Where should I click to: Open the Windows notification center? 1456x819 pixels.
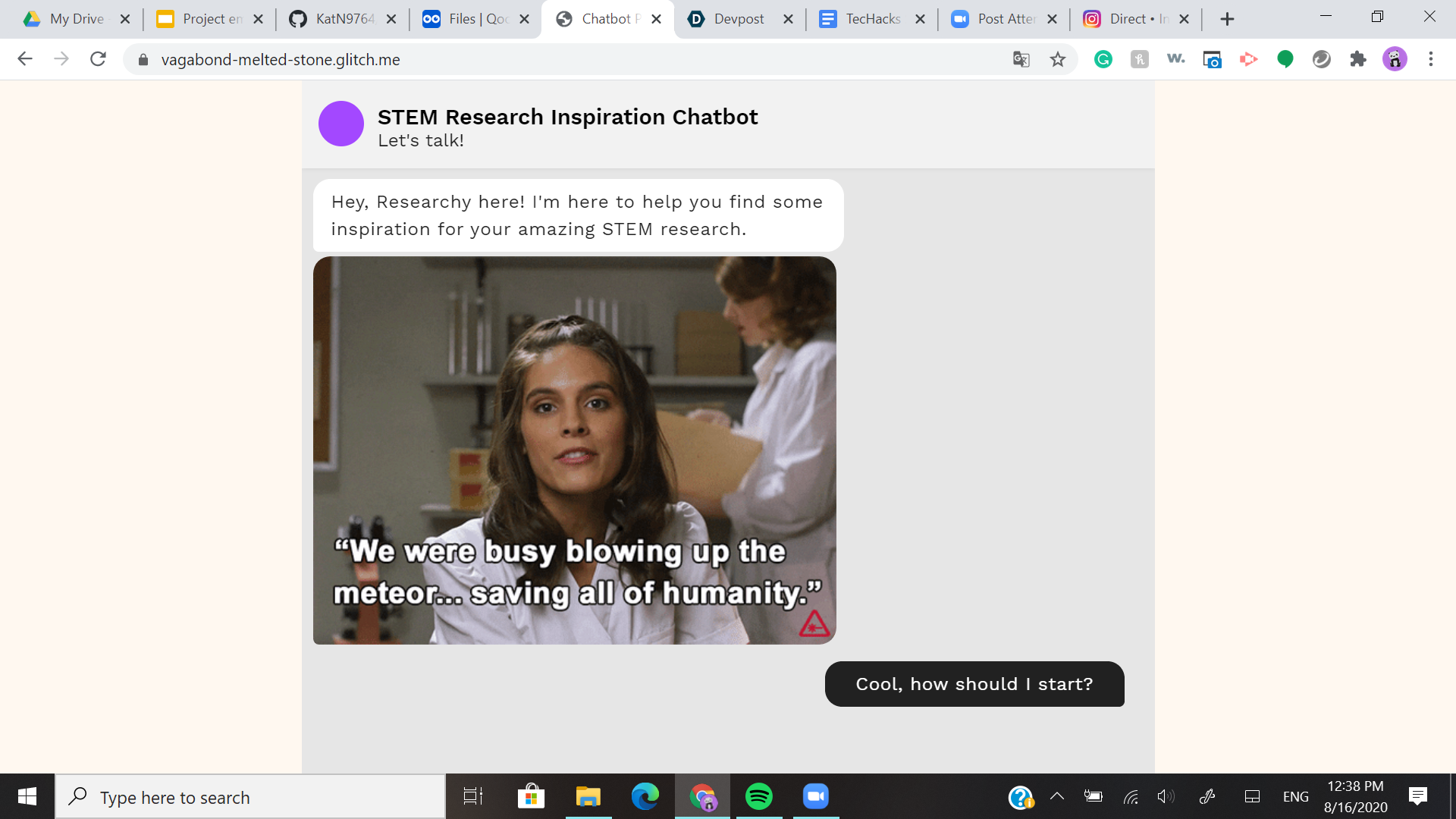tap(1417, 796)
